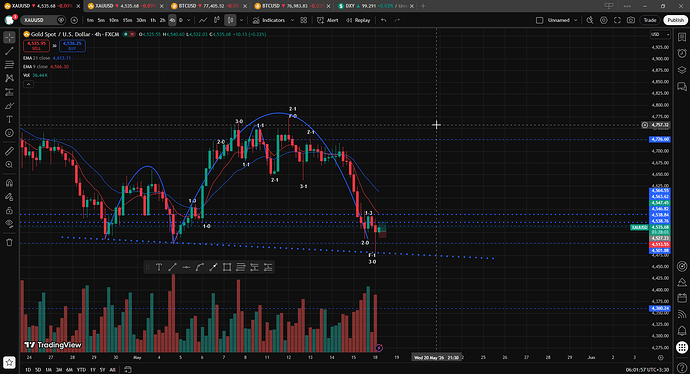Open the go to date icon

point(128,370)
